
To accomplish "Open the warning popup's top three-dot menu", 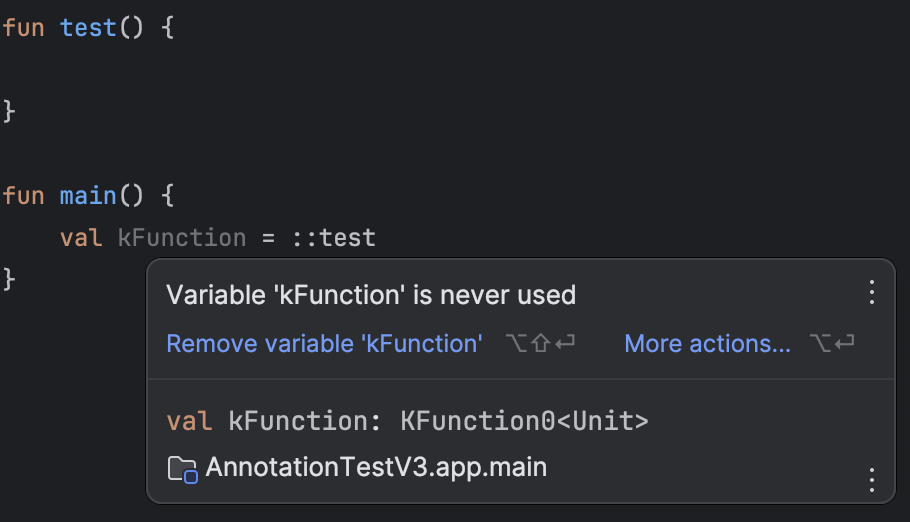I will click(871, 292).
